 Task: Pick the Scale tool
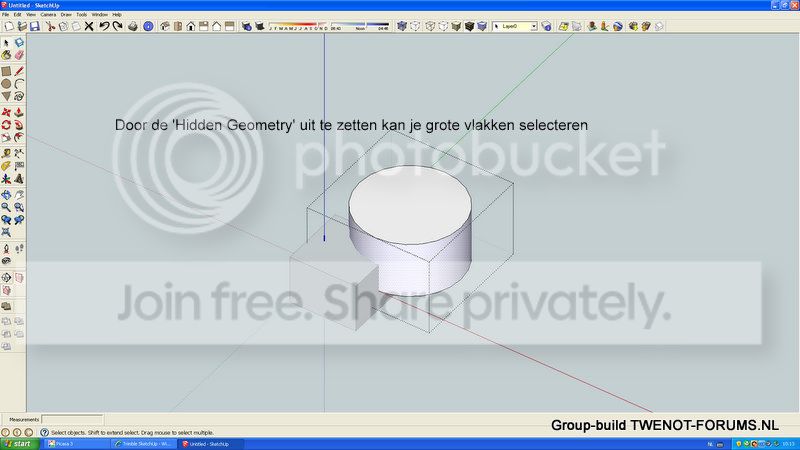click(6, 137)
